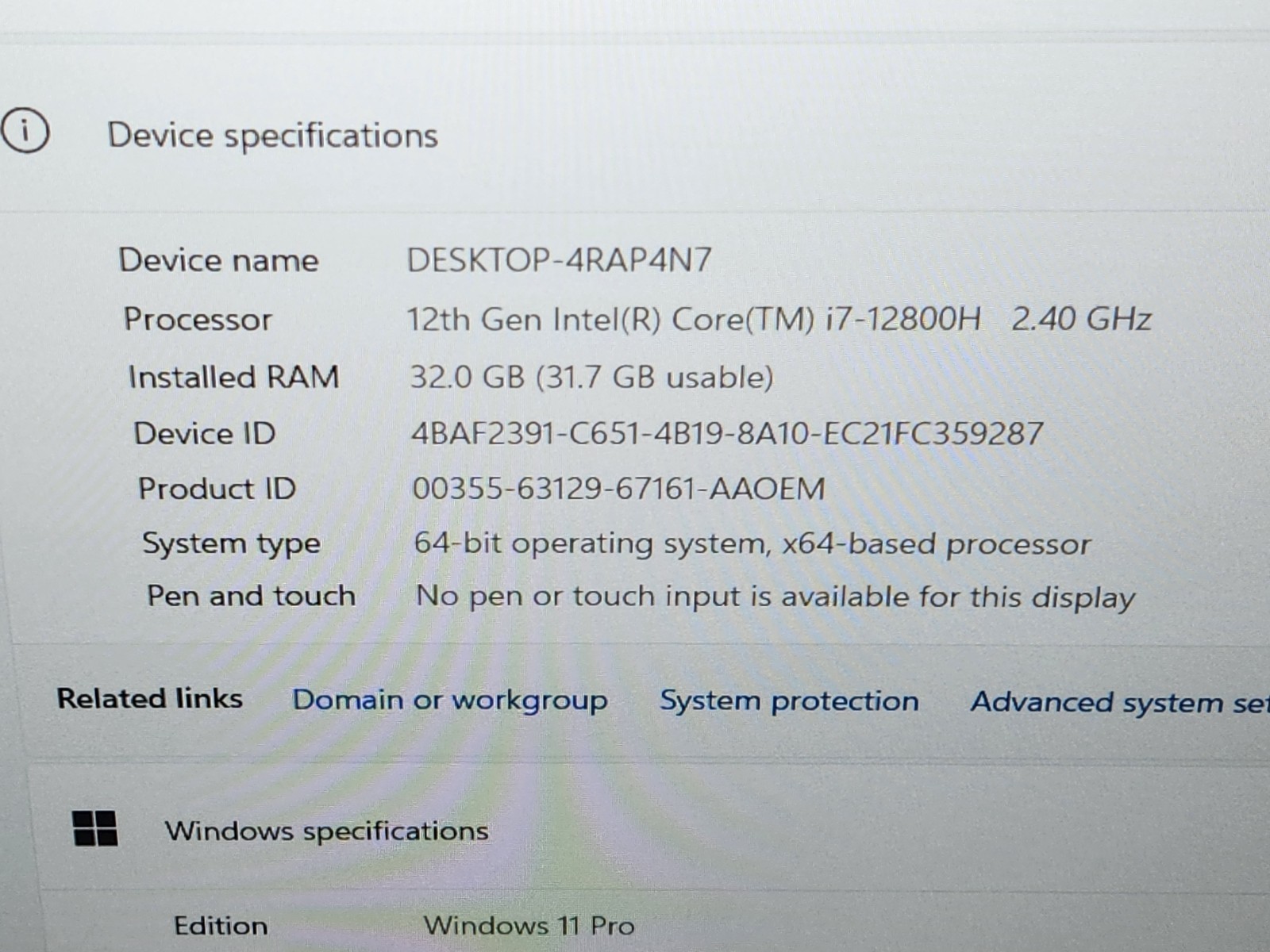Select edition value Windows 11 Pro
The height and width of the screenshot is (952, 1270).
coord(529,925)
